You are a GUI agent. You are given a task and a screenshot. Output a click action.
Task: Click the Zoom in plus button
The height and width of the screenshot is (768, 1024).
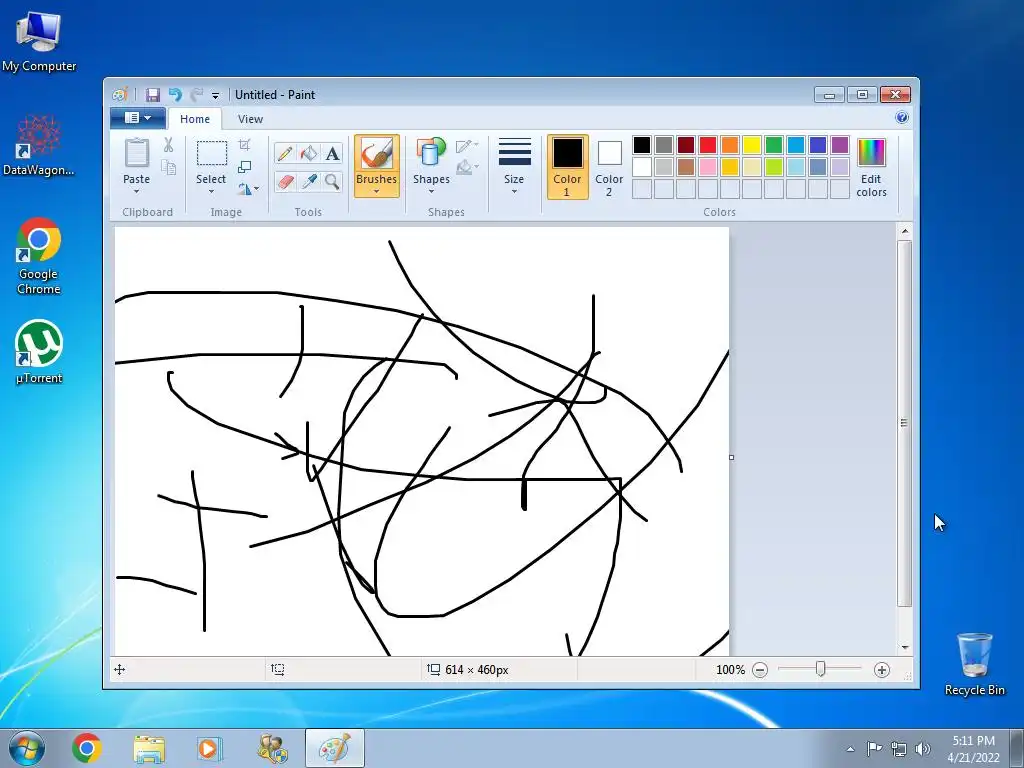[882, 670]
